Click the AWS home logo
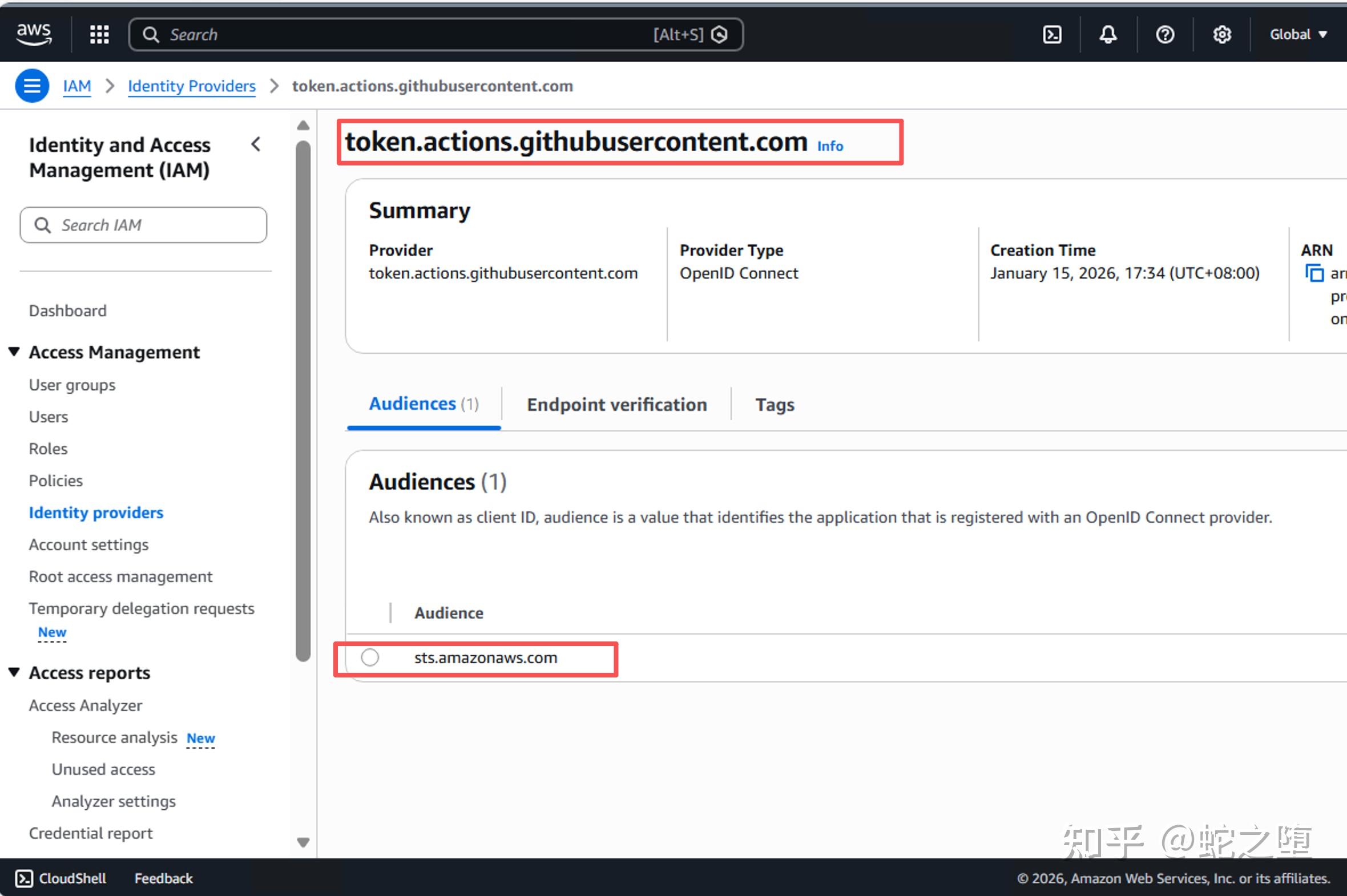The width and height of the screenshot is (1347, 896). (33, 34)
